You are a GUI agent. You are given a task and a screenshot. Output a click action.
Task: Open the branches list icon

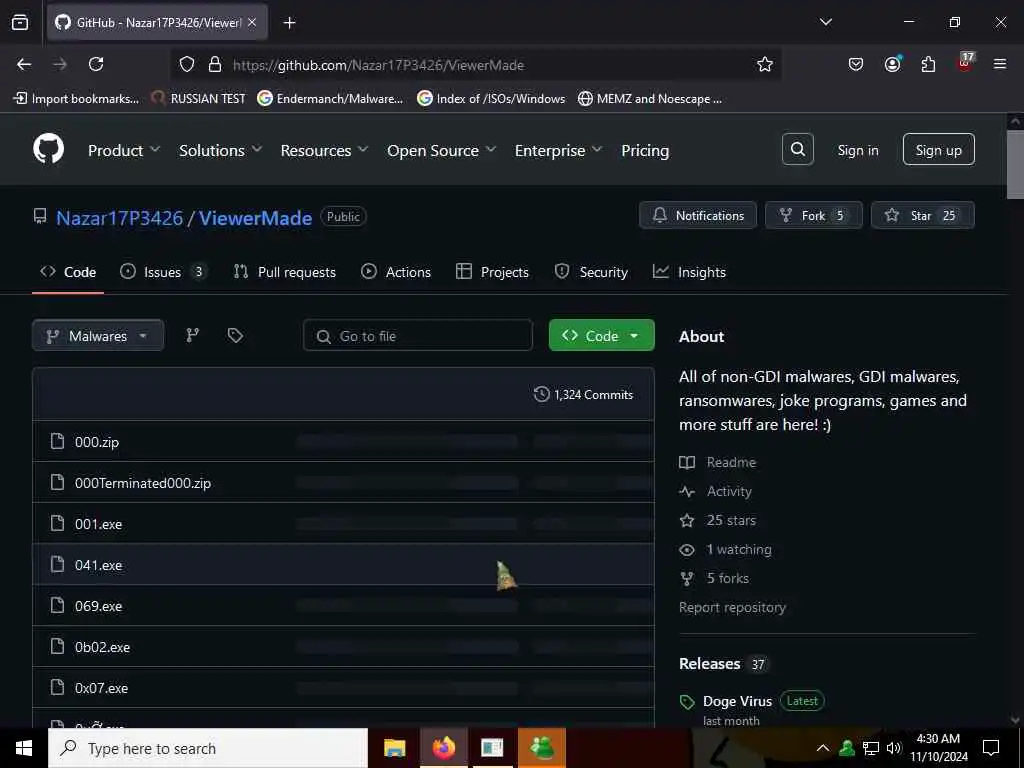tap(192, 335)
